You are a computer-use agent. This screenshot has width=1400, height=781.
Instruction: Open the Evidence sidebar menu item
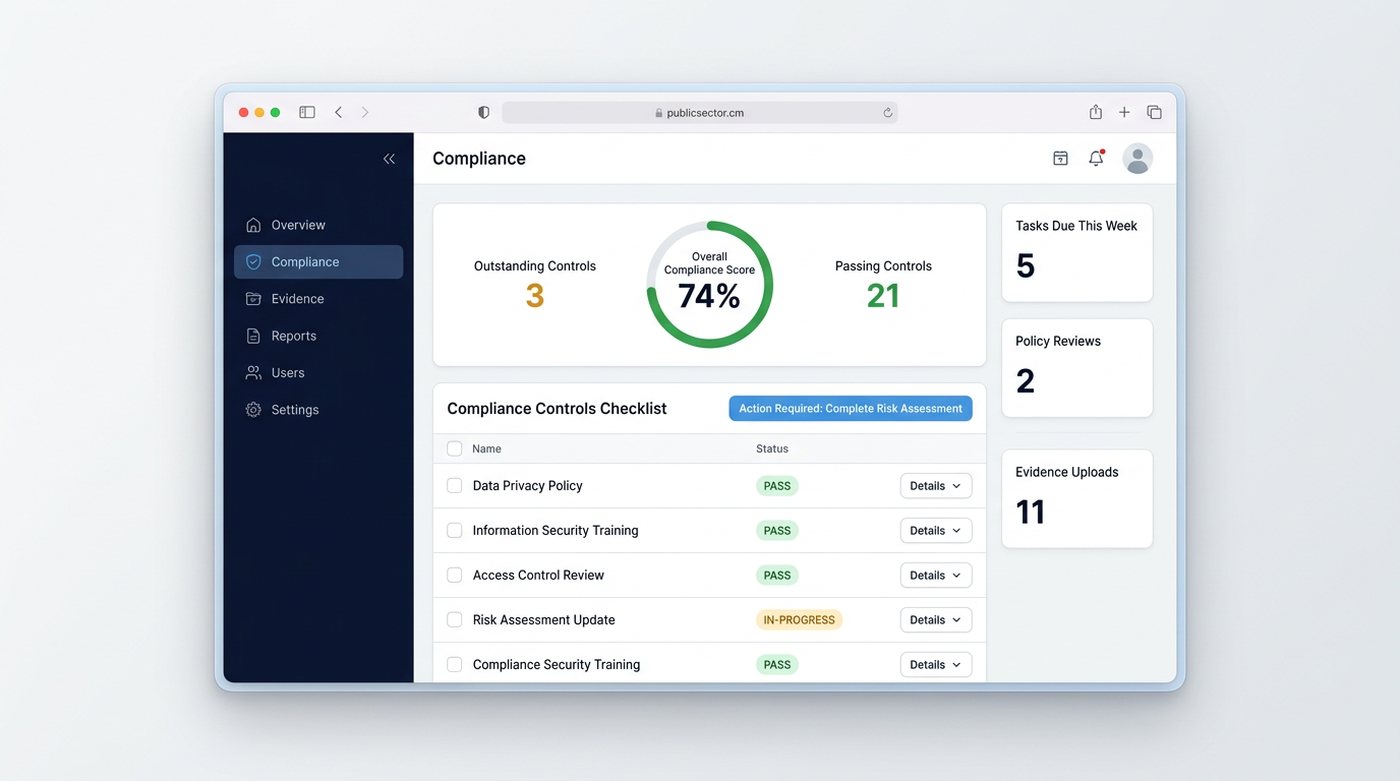point(319,299)
